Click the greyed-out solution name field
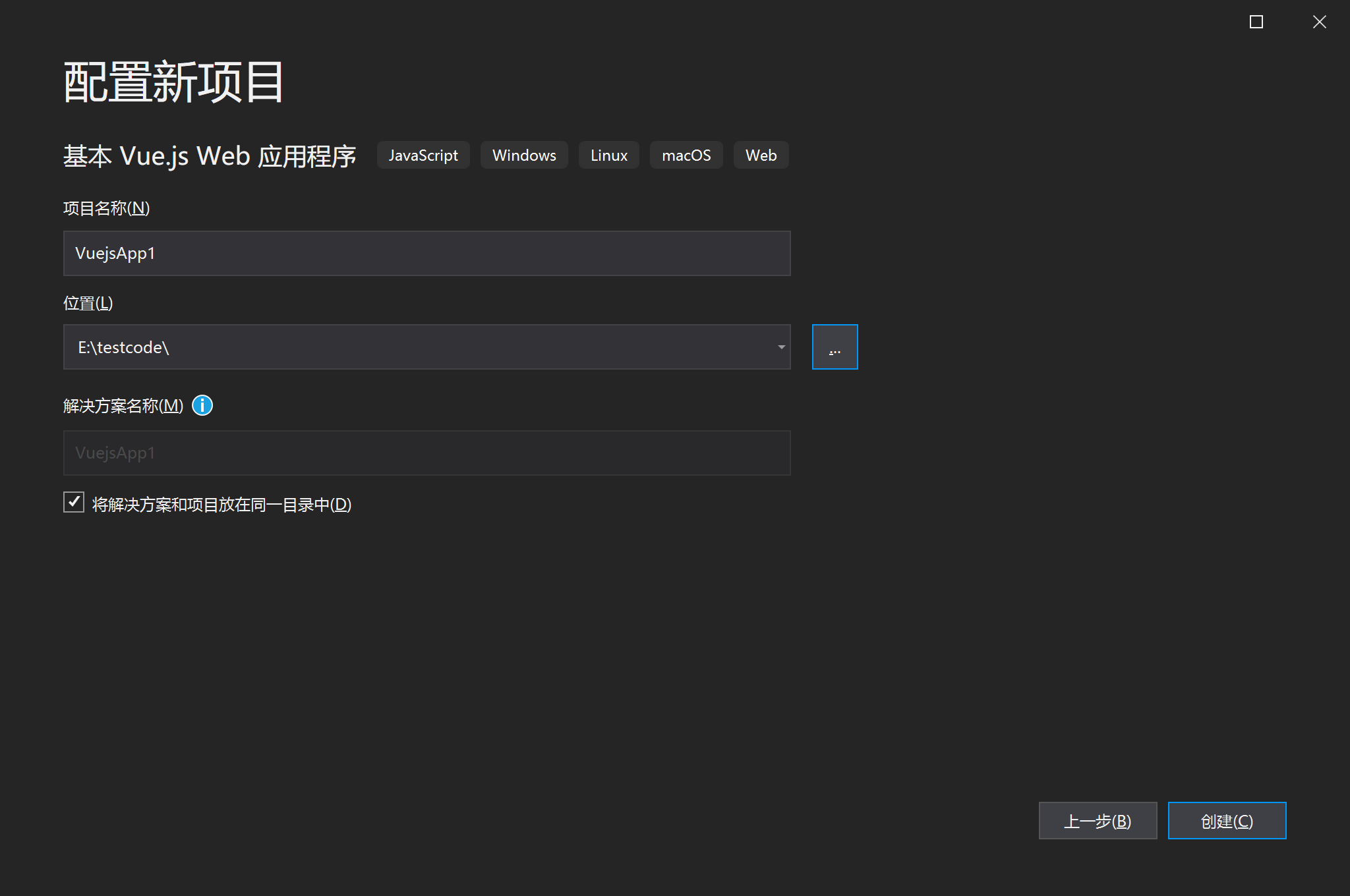Viewport: 1350px width, 896px height. (426, 453)
